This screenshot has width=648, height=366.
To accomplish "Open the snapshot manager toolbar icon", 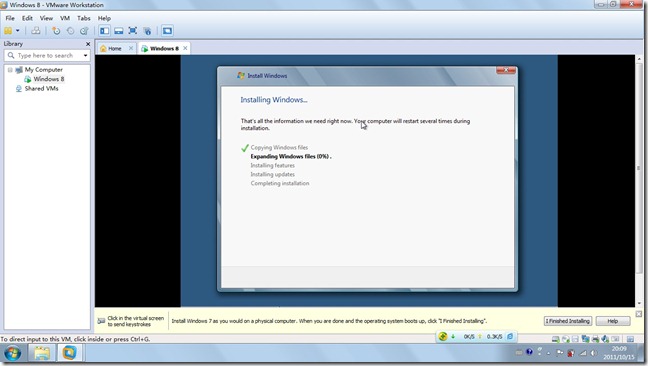I will pos(84,31).
